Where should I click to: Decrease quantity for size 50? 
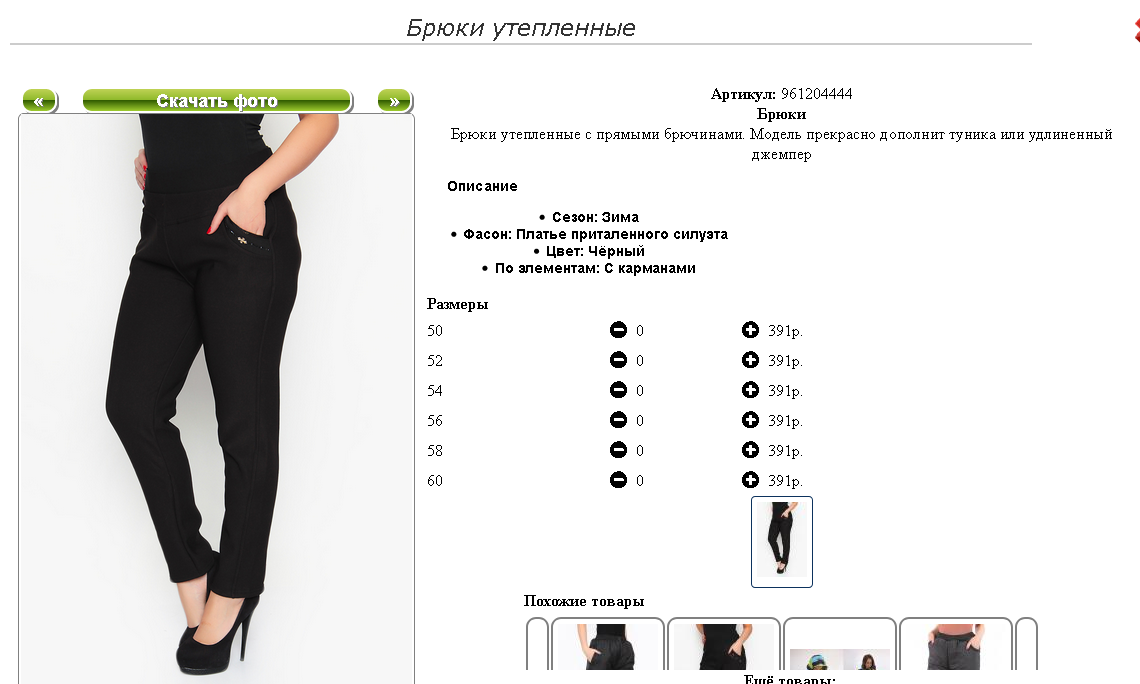618,330
